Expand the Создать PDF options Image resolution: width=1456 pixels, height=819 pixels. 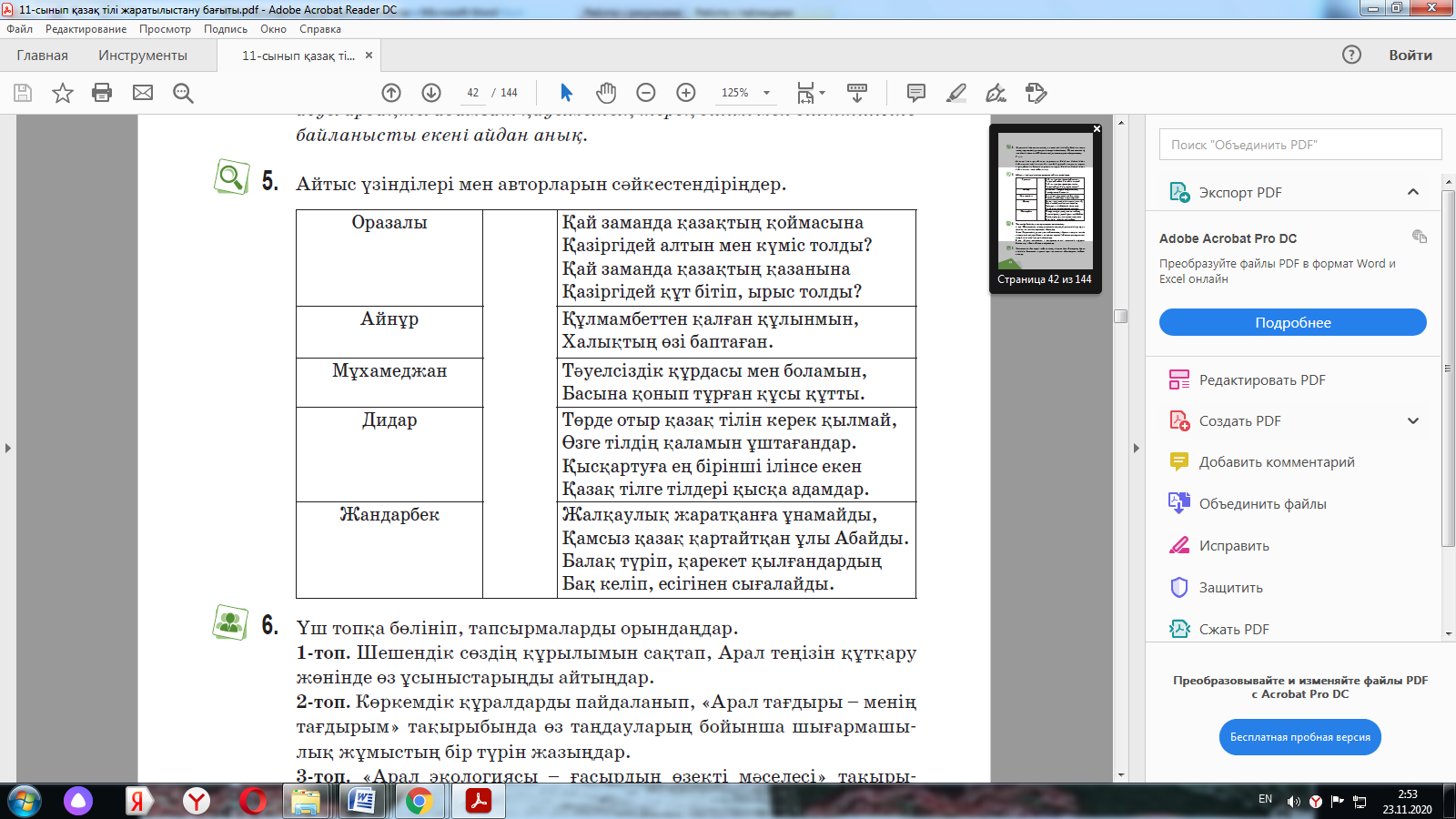tap(1412, 421)
